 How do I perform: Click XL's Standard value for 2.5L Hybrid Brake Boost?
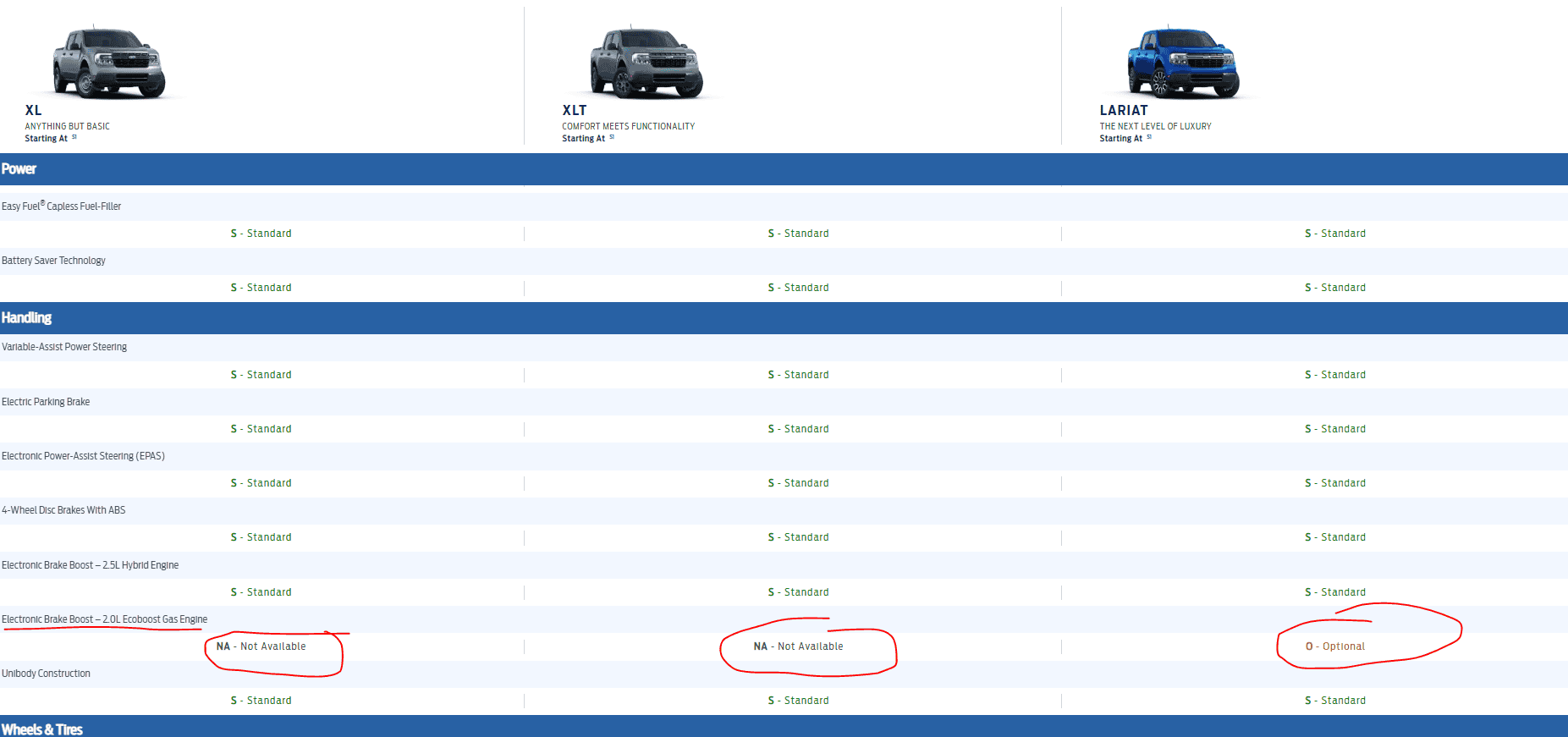click(261, 592)
